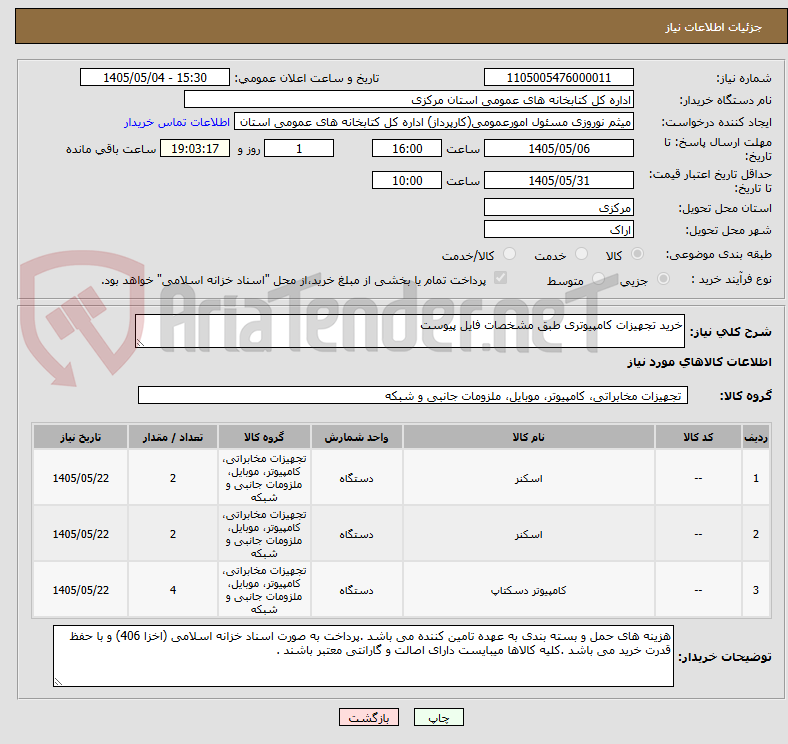Viewport: 788px width, 744px height.
Task: Click the goods group cell in row 3
Action: (264, 590)
